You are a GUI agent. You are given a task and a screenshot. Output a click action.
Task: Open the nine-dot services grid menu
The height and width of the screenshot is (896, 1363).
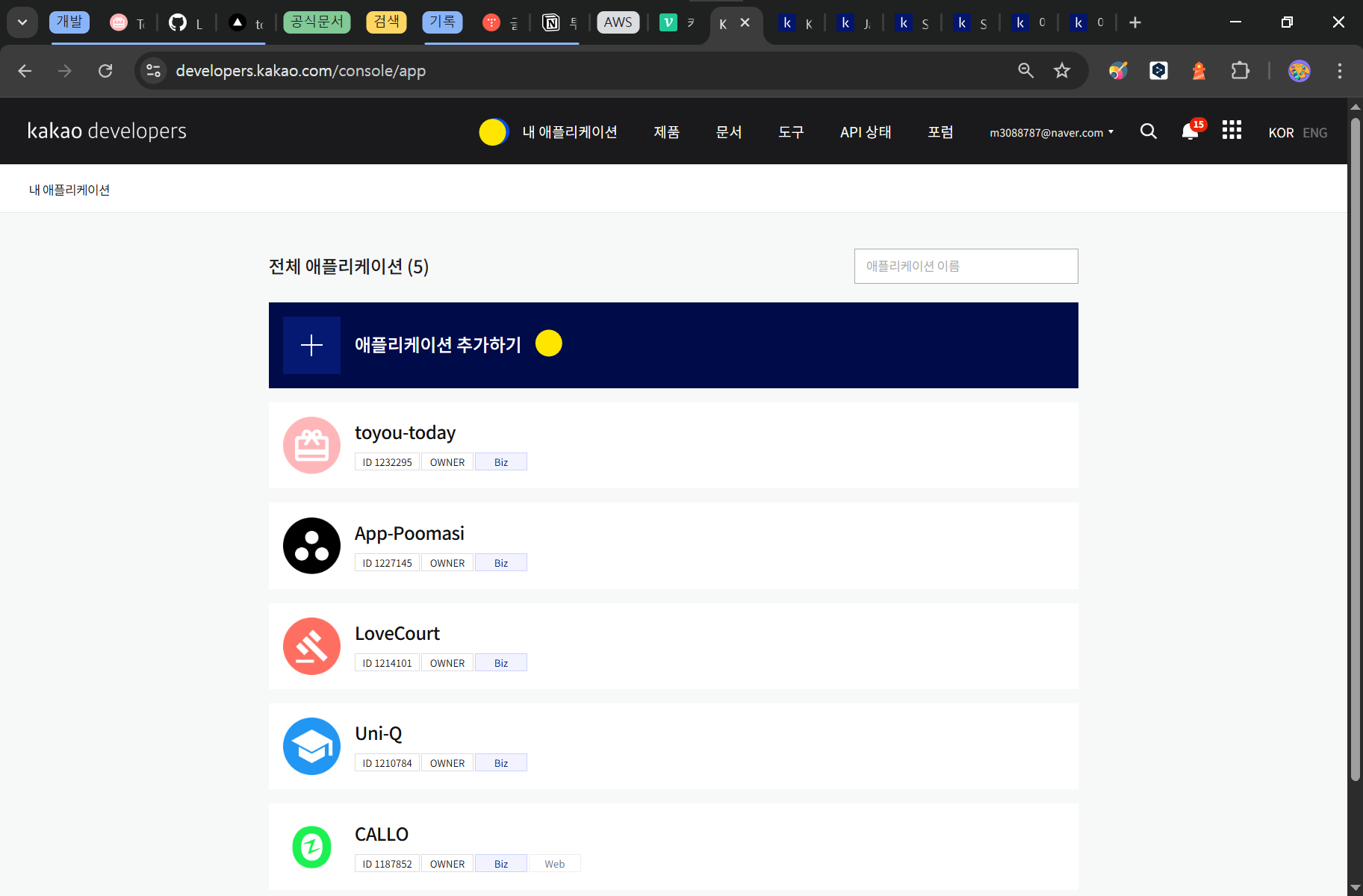point(1232,130)
